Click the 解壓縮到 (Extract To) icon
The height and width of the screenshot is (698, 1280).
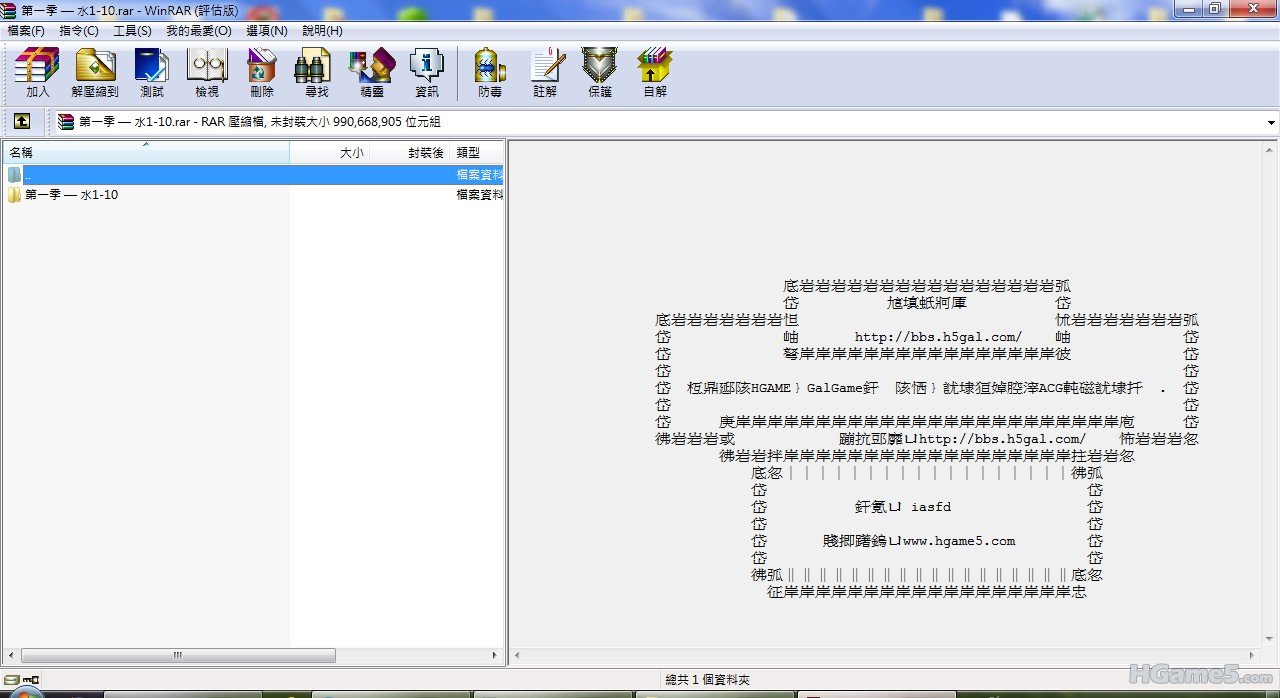[x=95, y=72]
